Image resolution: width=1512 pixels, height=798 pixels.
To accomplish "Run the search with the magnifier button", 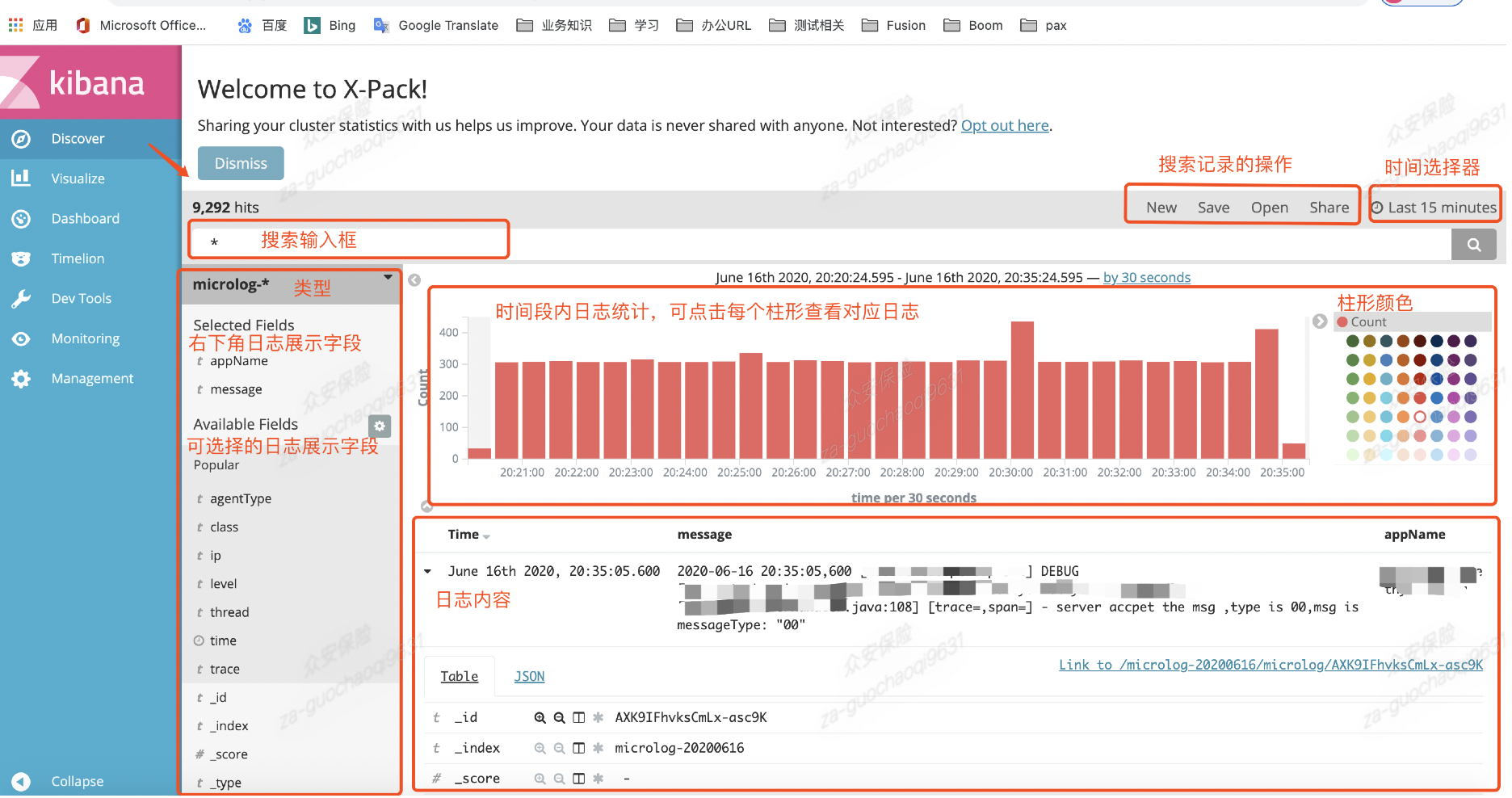I will point(1473,245).
